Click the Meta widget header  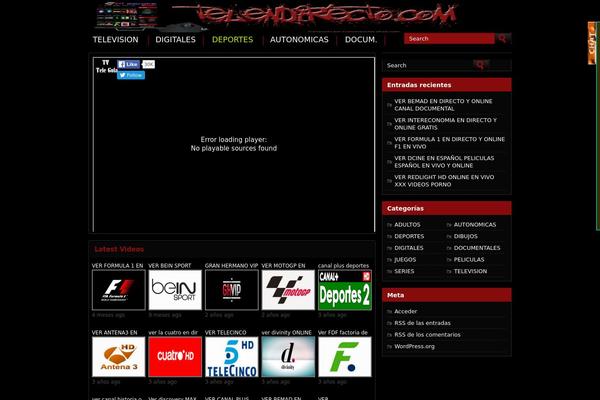447,295
